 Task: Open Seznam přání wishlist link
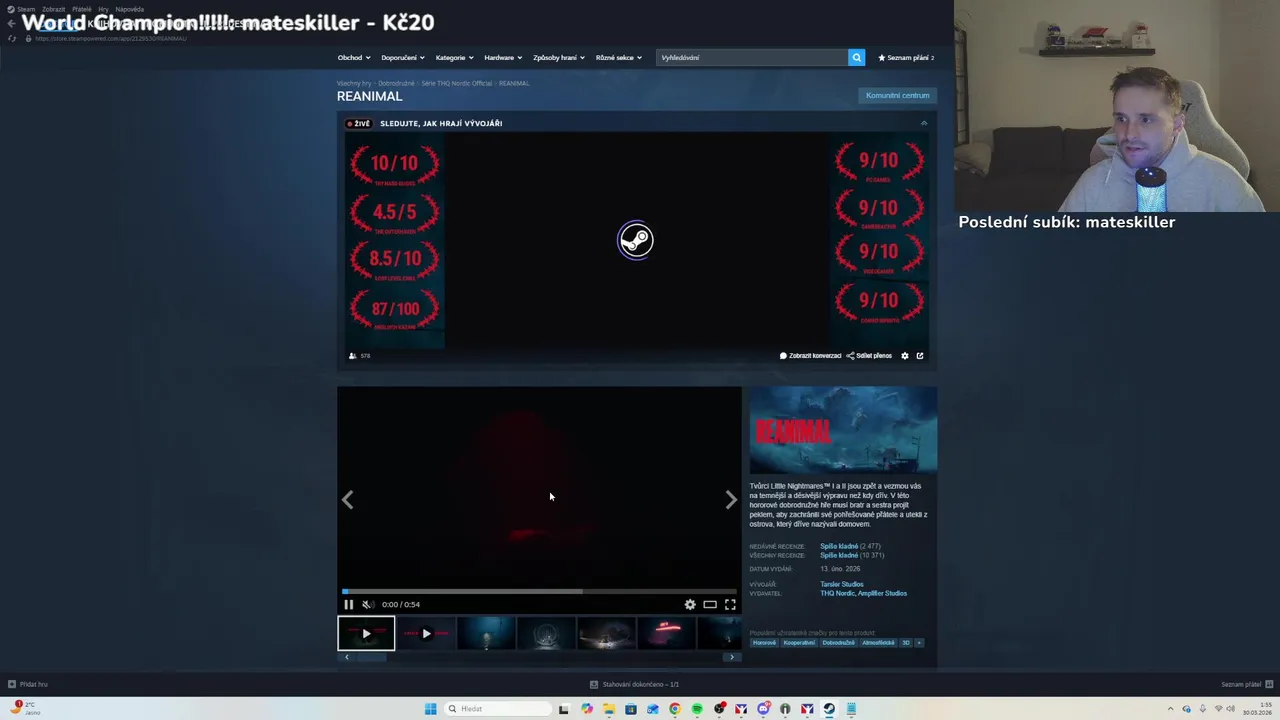(906, 57)
